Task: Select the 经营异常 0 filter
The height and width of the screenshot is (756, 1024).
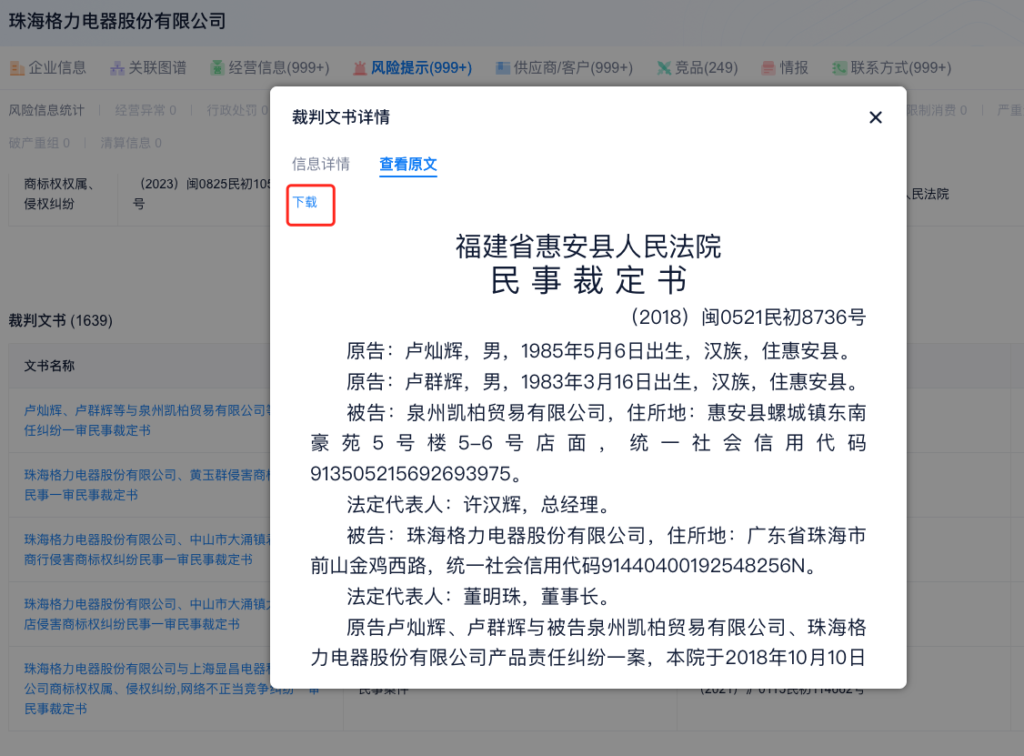Action: 145,110
